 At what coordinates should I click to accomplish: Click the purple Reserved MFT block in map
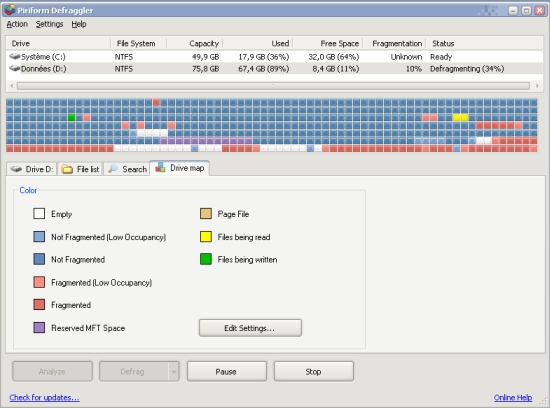pyautogui.click(x=206, y=141)
